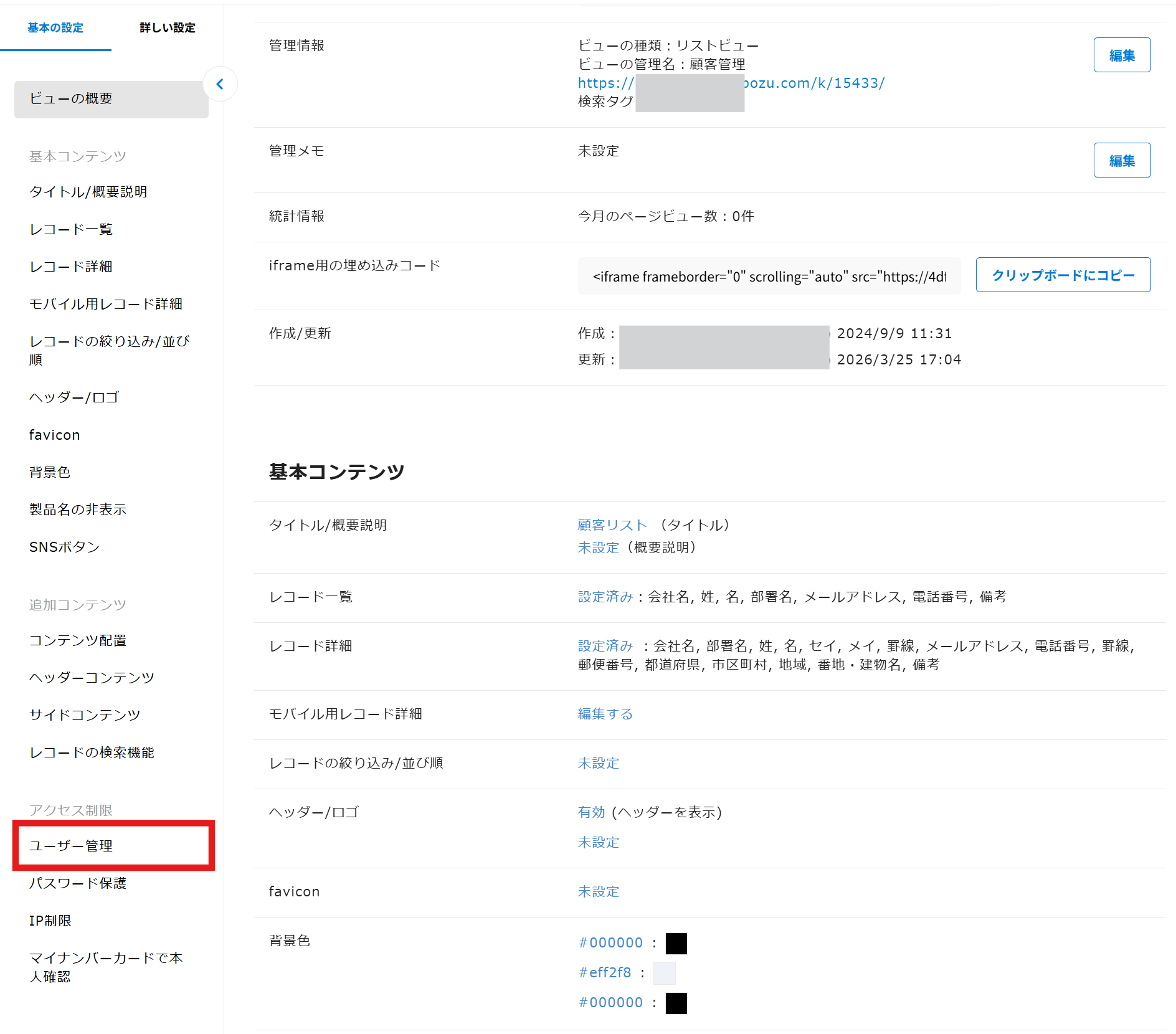Select IP制限 from the sidebar
Image resolution: width=1176 pixels, height=1034 pixels.
click(50, 921)
